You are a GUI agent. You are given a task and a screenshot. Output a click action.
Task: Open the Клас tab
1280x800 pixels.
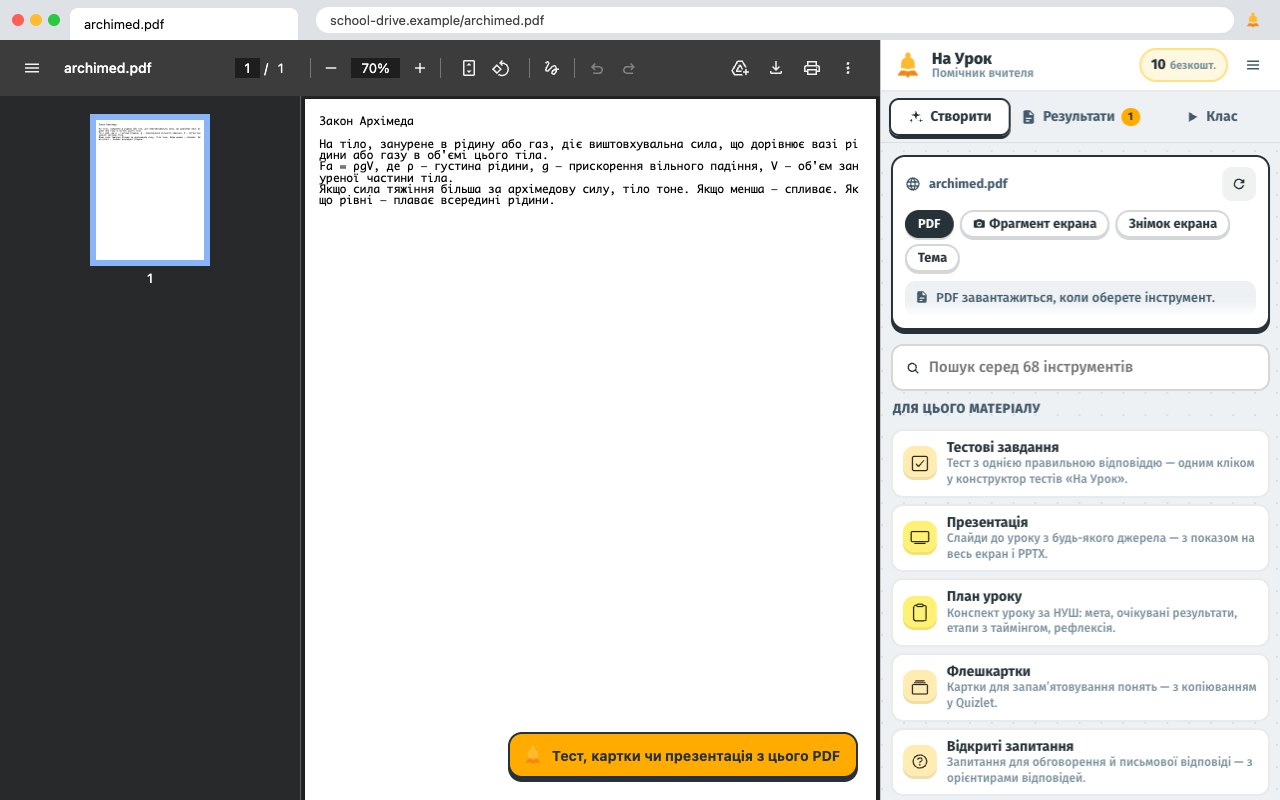tap(1212, 116)
